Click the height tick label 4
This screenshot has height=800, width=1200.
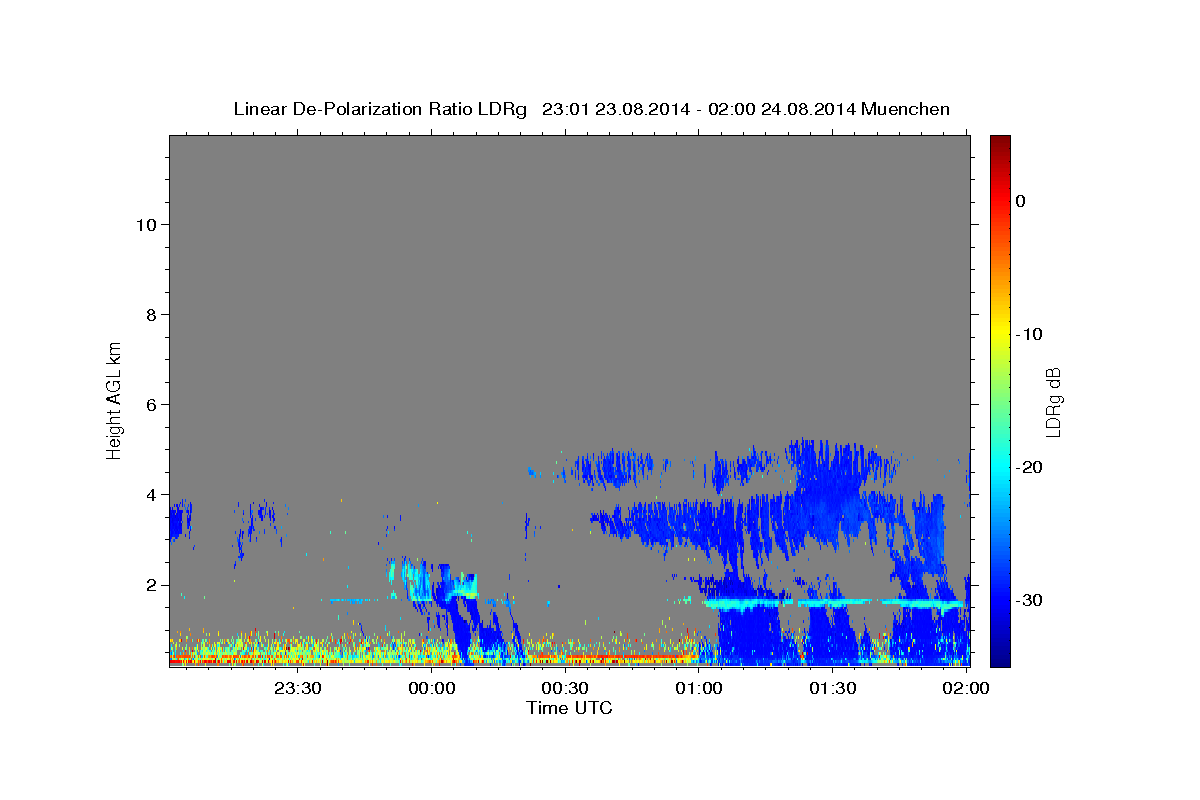click(153, 495)
